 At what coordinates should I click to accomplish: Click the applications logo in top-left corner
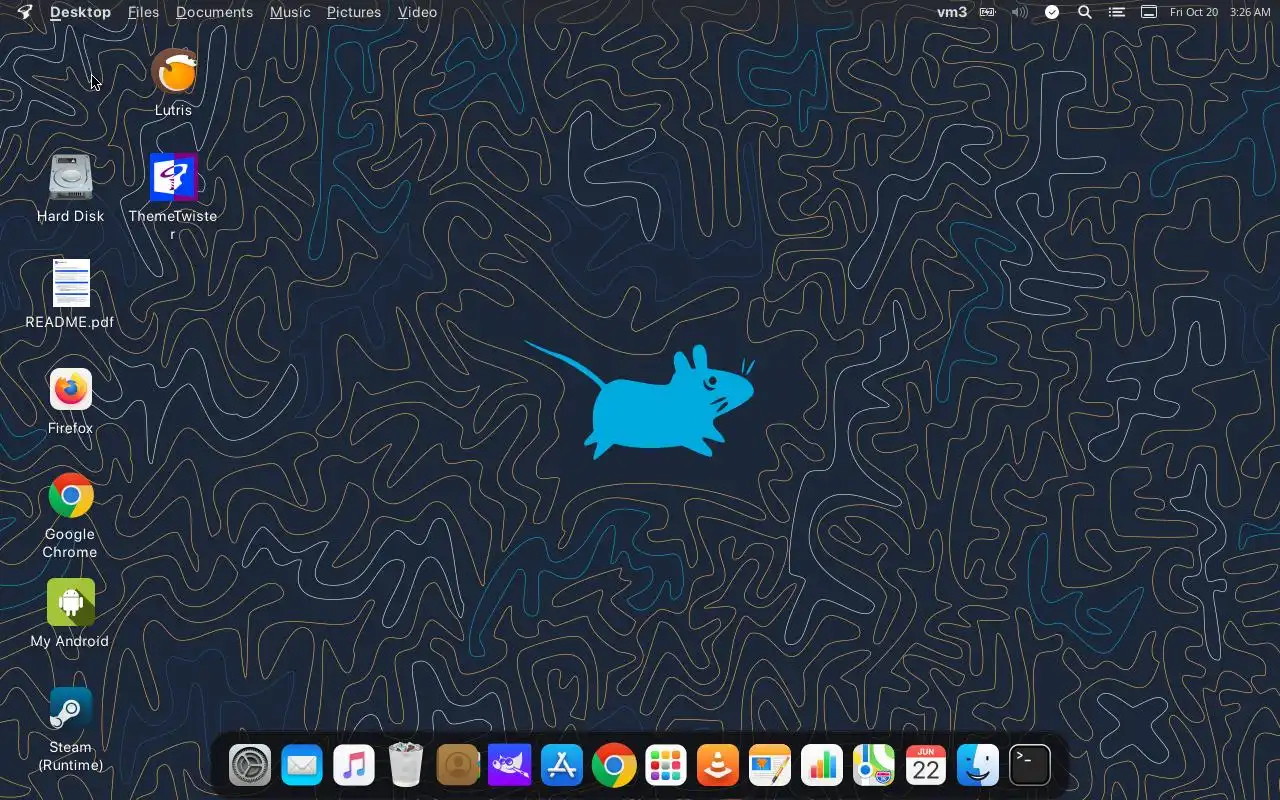25,12
